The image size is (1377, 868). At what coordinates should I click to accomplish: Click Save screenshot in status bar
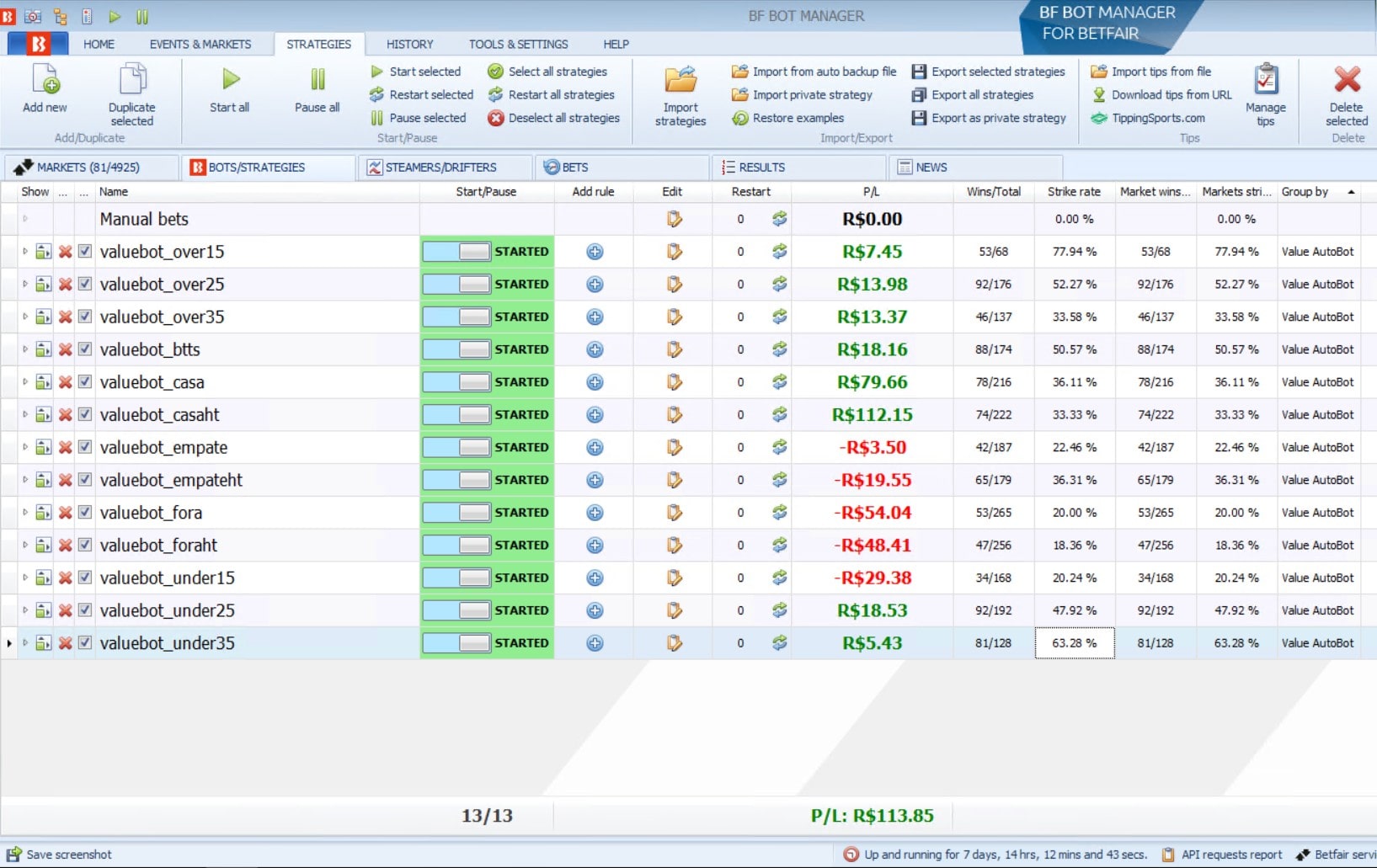59,855
